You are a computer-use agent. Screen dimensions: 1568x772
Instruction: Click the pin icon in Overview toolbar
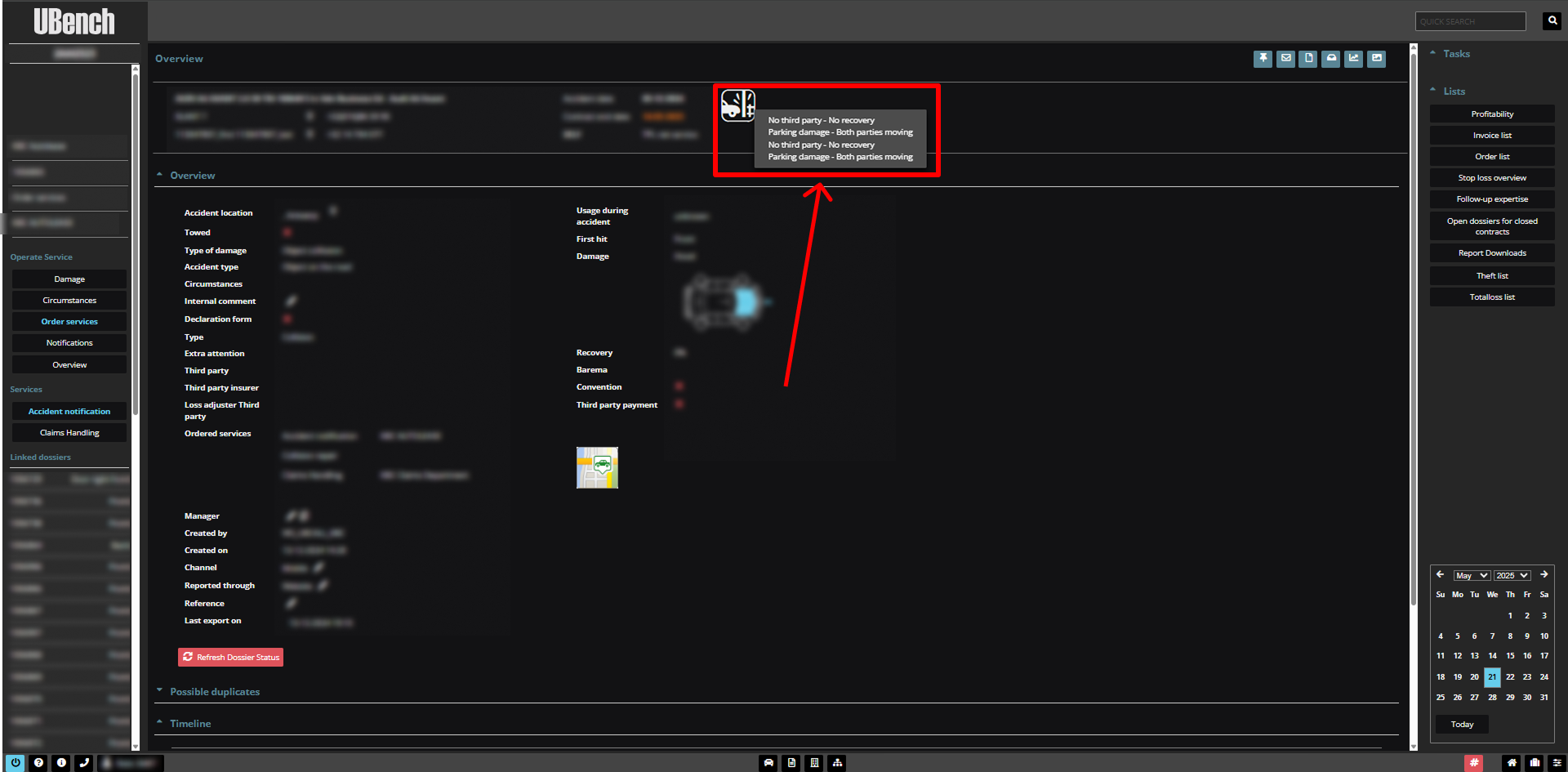1263,58
